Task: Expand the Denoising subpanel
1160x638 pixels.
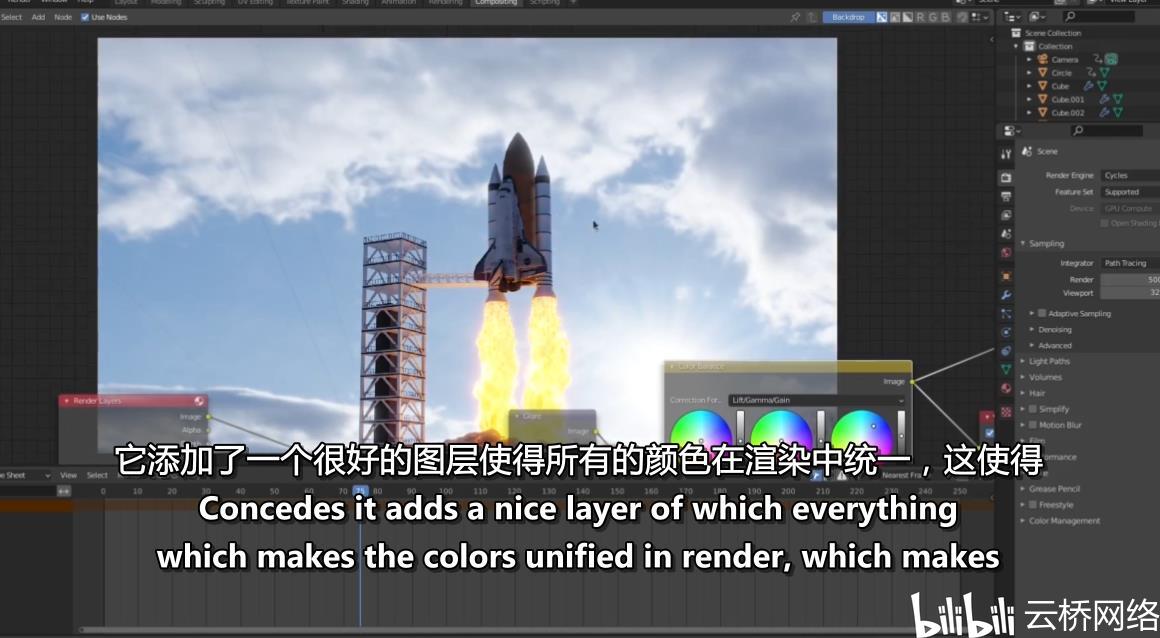Action: coord(1031,329)
